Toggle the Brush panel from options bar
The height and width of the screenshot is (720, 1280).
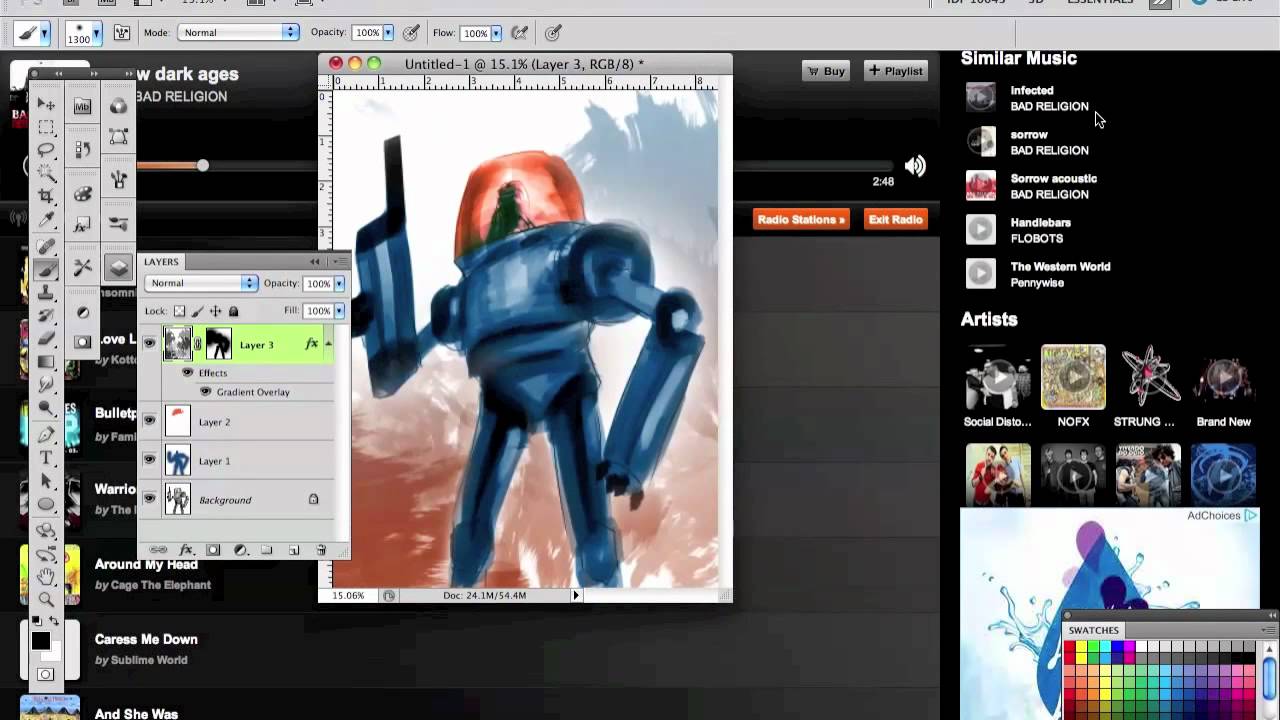(x=122, y=33)
